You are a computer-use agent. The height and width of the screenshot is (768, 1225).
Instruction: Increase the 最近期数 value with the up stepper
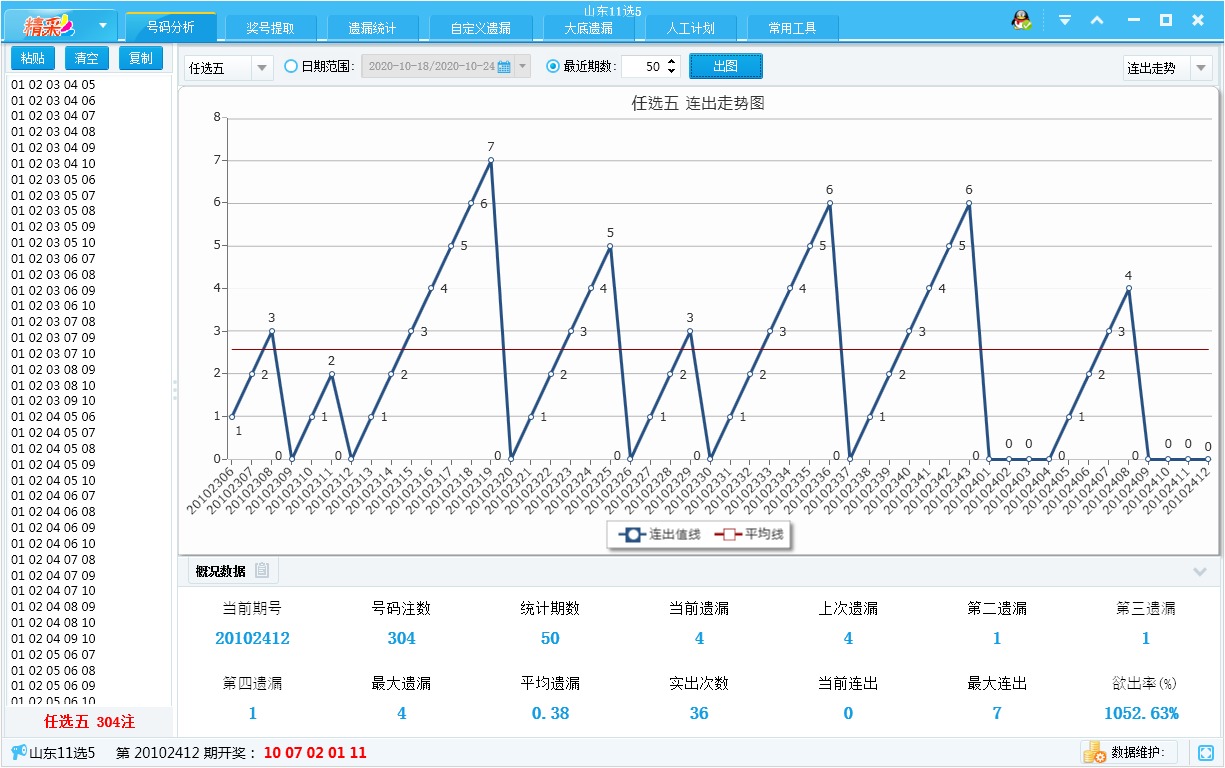671,59
